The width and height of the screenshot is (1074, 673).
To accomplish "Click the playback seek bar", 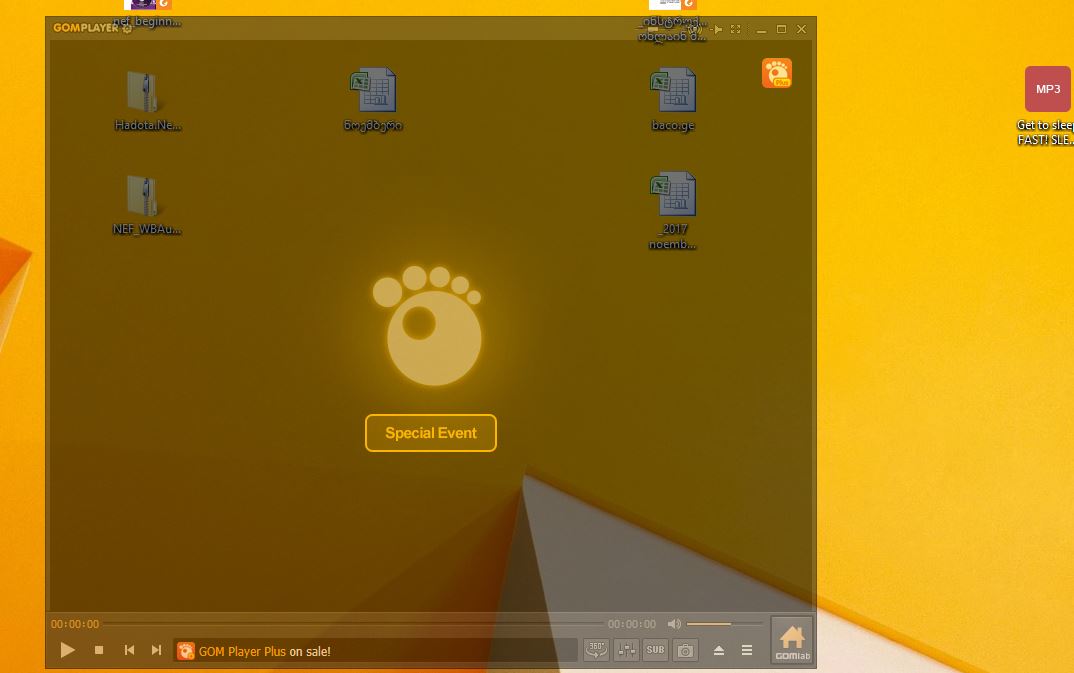I will [353, 624].
